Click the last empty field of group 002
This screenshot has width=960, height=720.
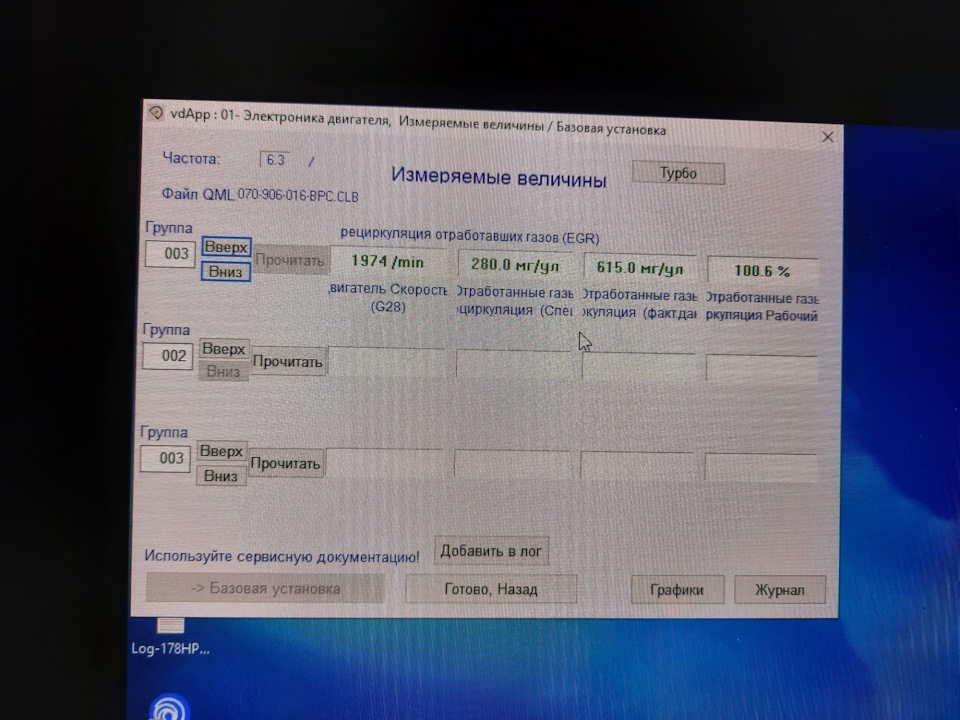click(762, 368)
